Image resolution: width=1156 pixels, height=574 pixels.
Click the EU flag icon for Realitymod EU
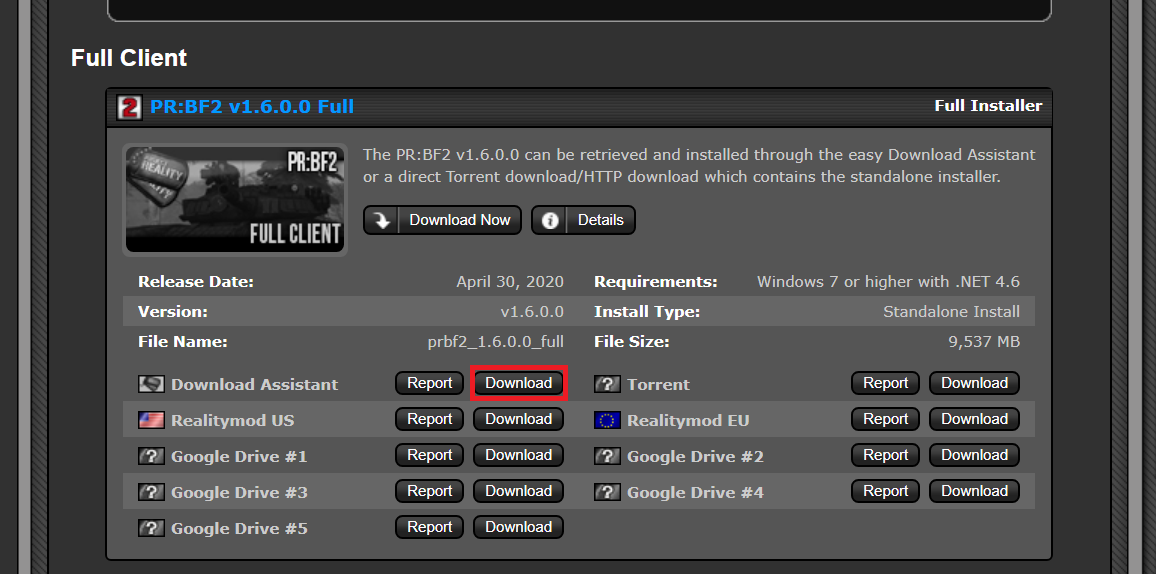tap(607, 420)
